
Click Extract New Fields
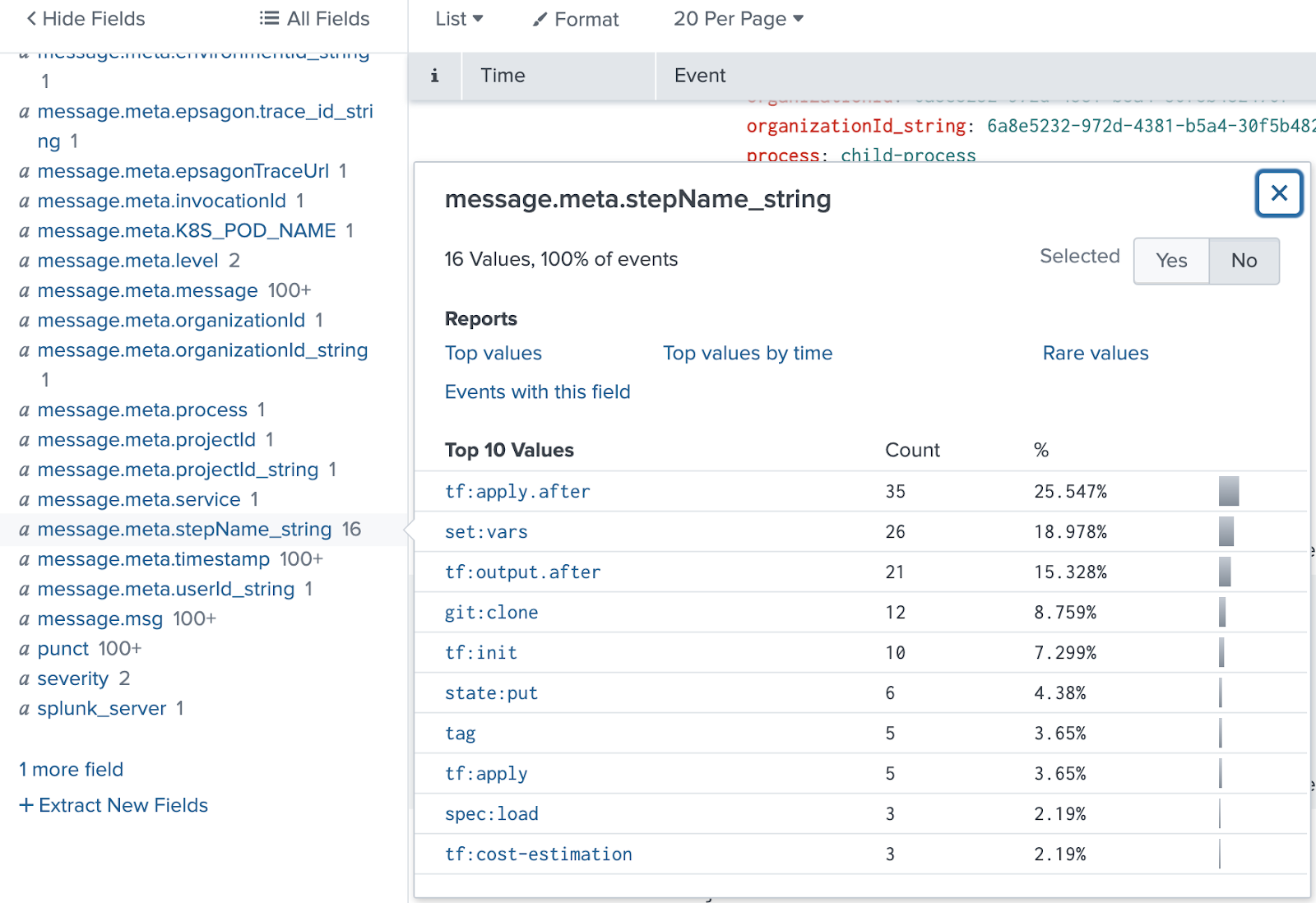tap(114, 805)
